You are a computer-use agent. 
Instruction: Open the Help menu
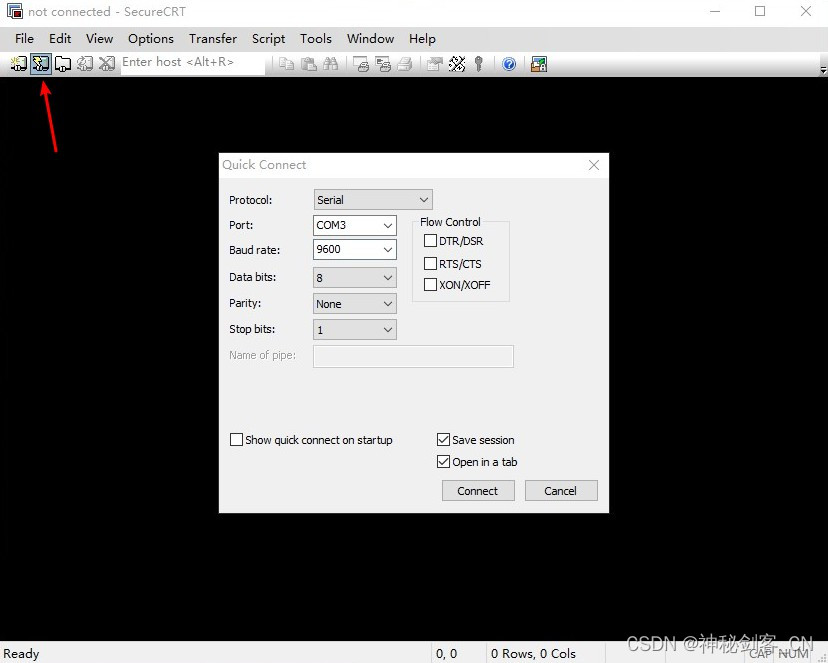(422, 39)
